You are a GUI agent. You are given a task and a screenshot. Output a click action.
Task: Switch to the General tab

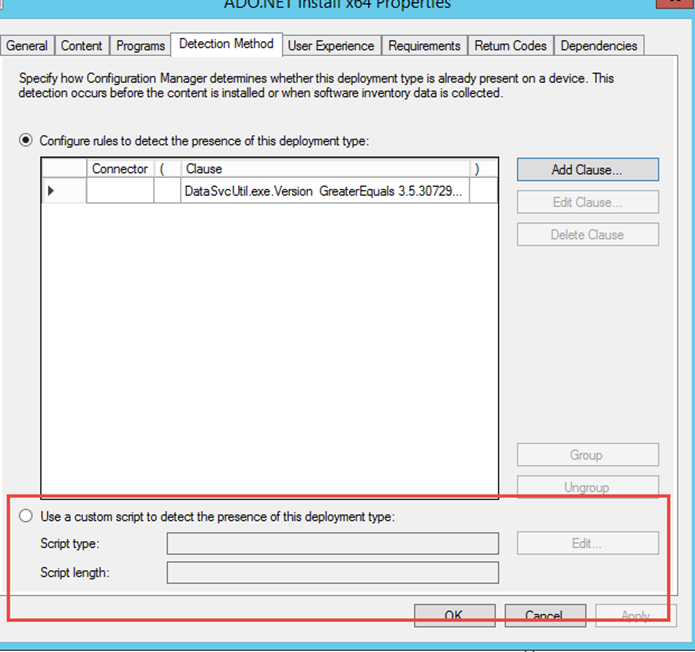tap(27, 46)
